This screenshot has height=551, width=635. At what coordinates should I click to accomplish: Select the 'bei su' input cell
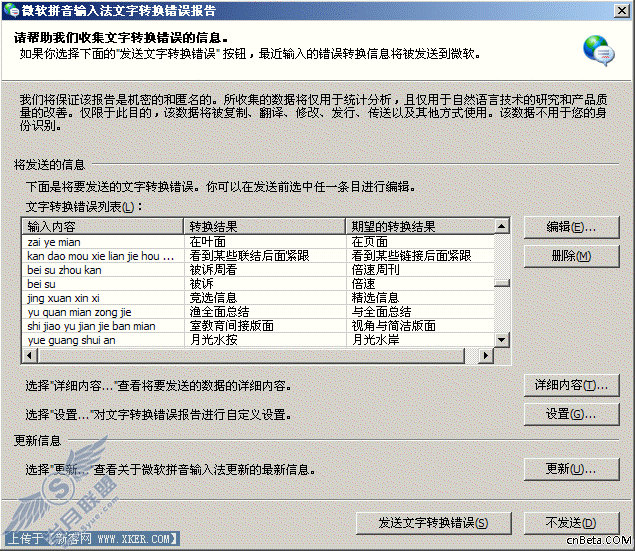pos(103,284)
